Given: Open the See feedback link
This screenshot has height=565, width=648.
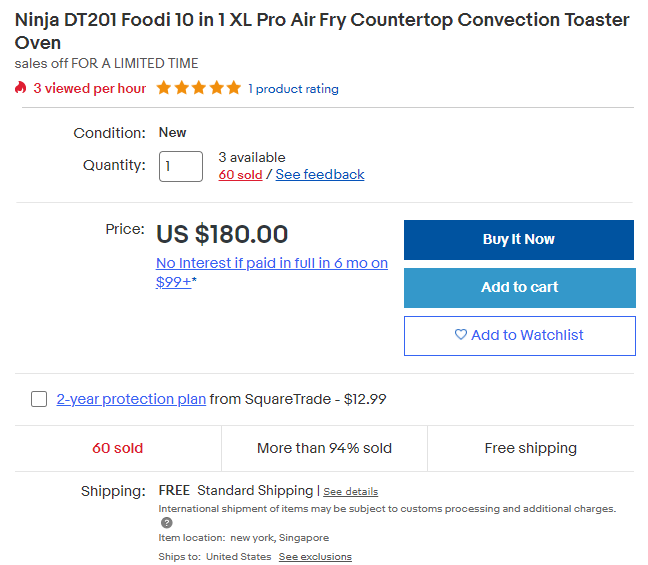Looking at the screenshot, I should [x=320, y=175].
